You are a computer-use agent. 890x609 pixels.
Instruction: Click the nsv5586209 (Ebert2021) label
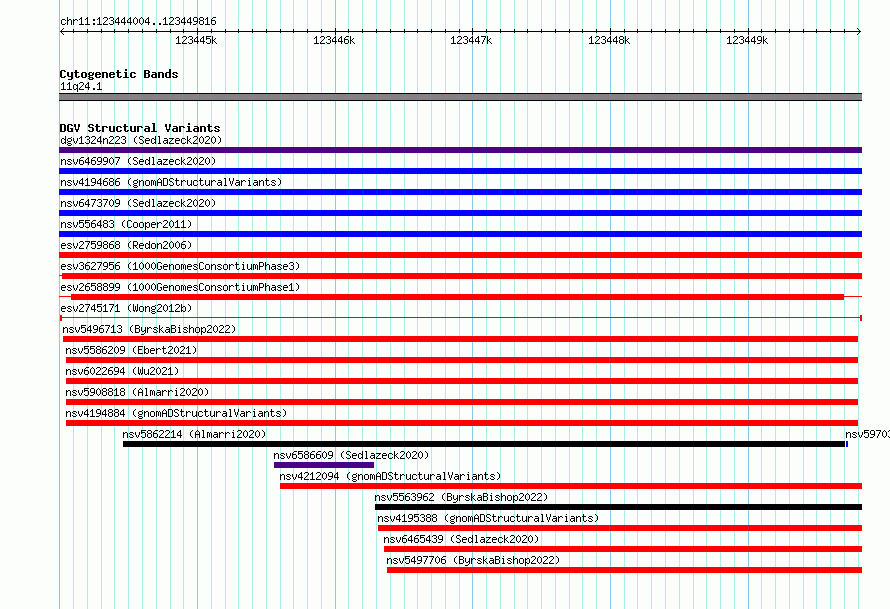coord(131,350)
